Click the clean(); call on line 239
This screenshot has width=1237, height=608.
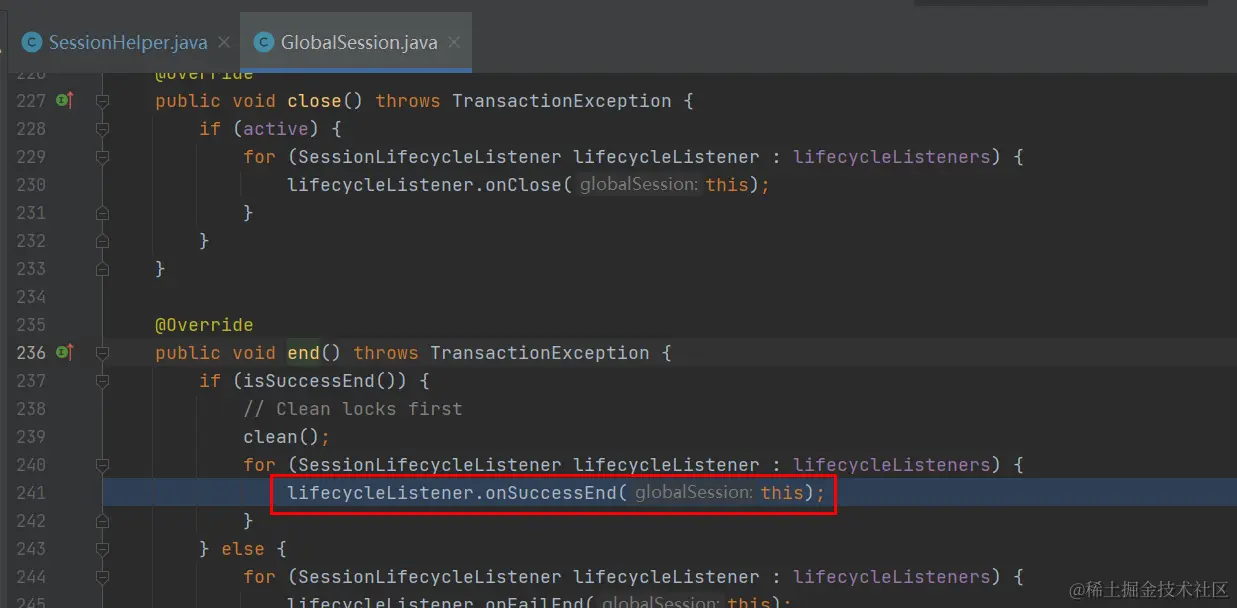(286, 437)
